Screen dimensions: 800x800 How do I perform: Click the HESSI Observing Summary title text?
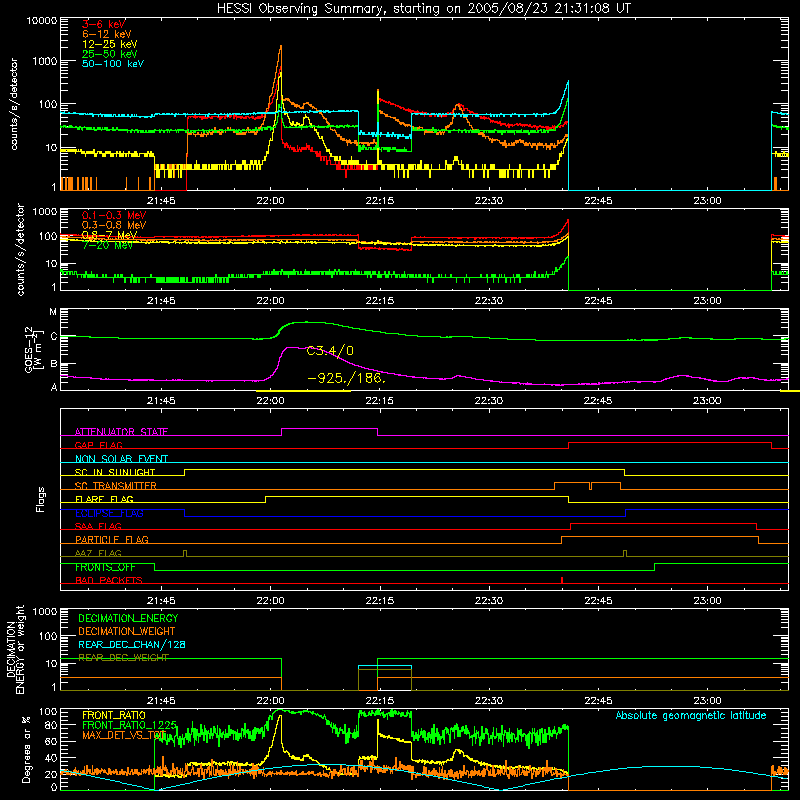click(x=423, y=9)
